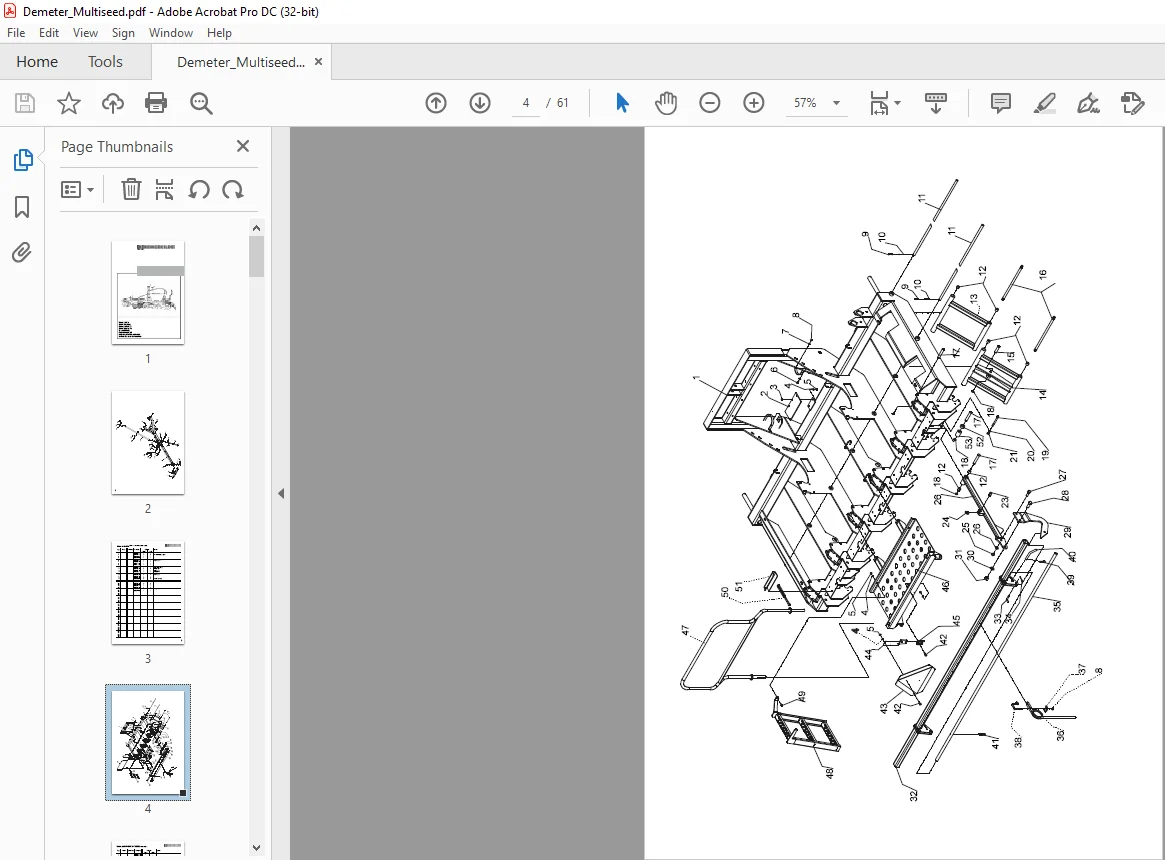Select page 4 thumbnail
The height and width of the screenshot is (860, 1165).
coord(148,743)
